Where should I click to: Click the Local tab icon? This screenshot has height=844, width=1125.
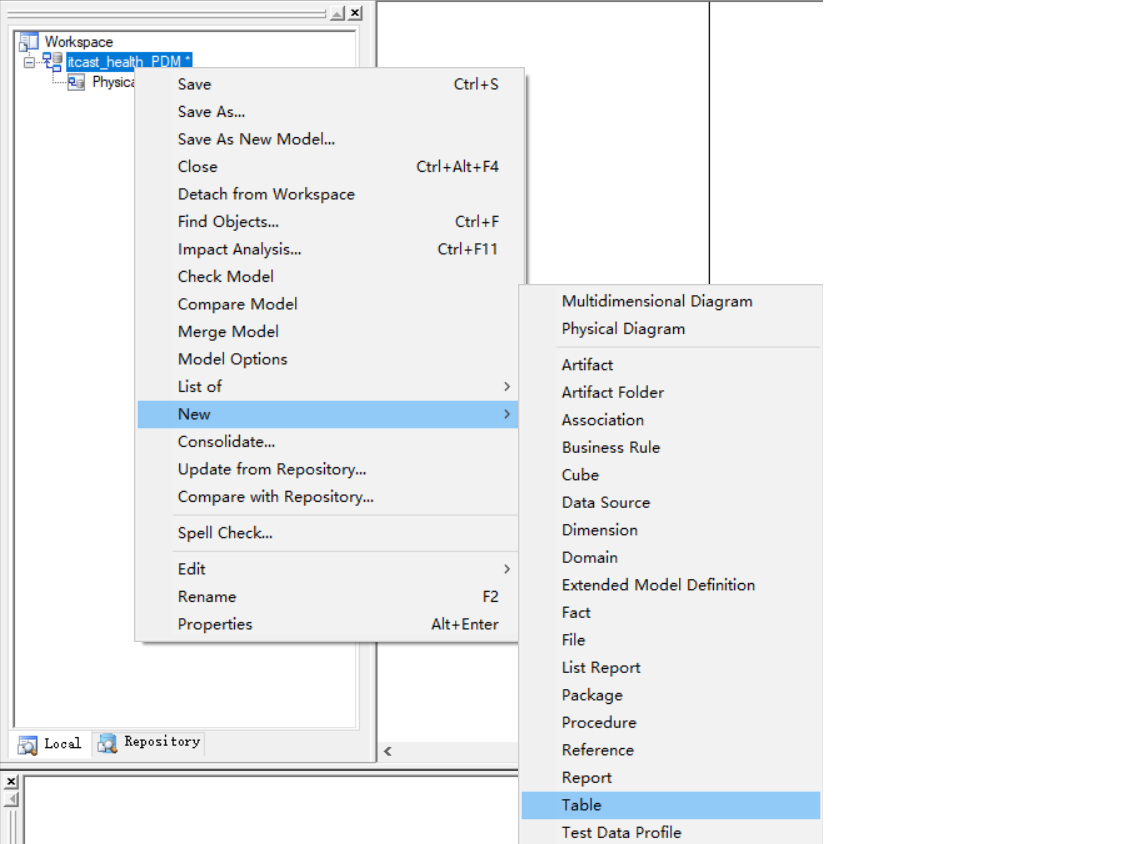point(28,745)
